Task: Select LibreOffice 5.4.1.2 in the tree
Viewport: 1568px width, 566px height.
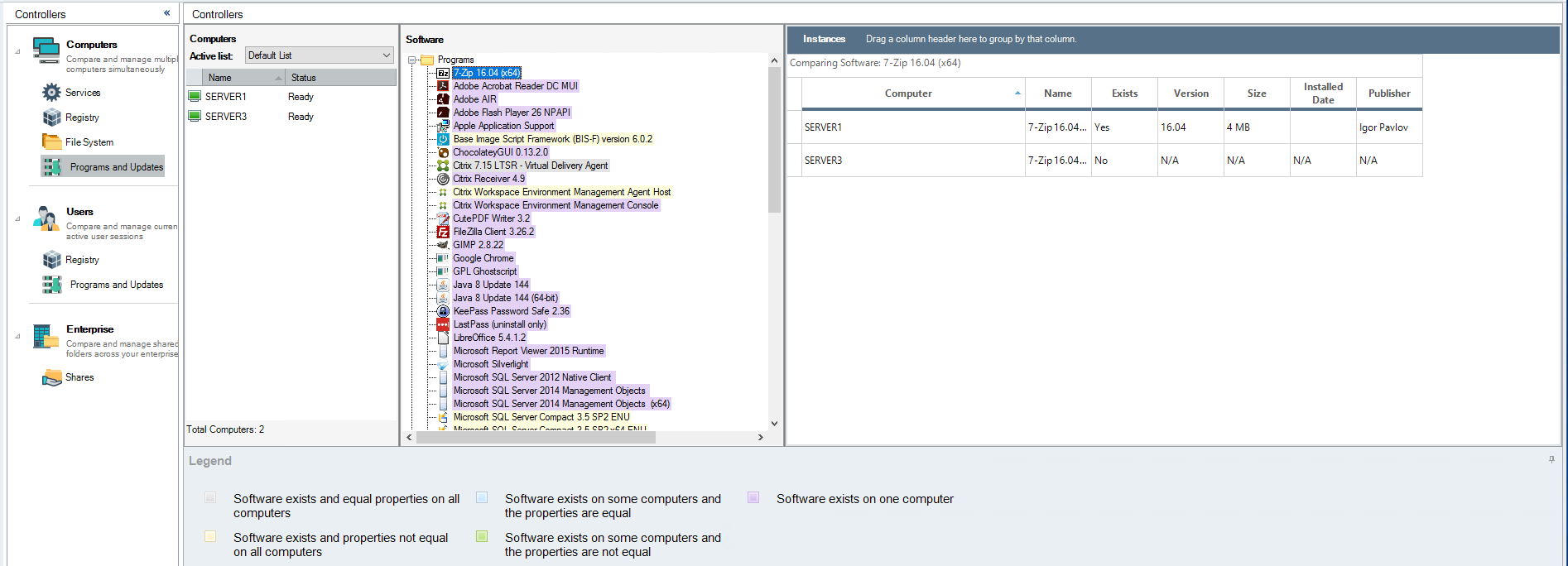Action: [489, 338]
